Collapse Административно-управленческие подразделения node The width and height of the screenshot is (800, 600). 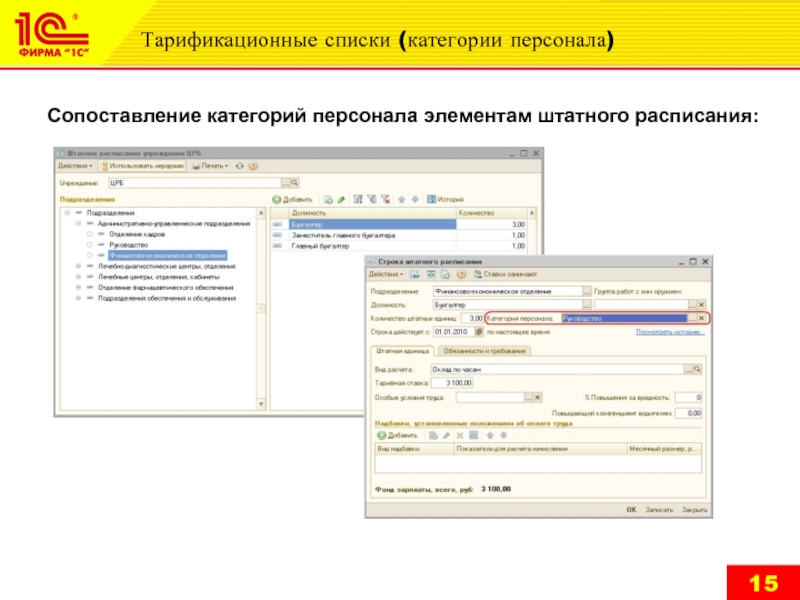click(x=78, y=223)
